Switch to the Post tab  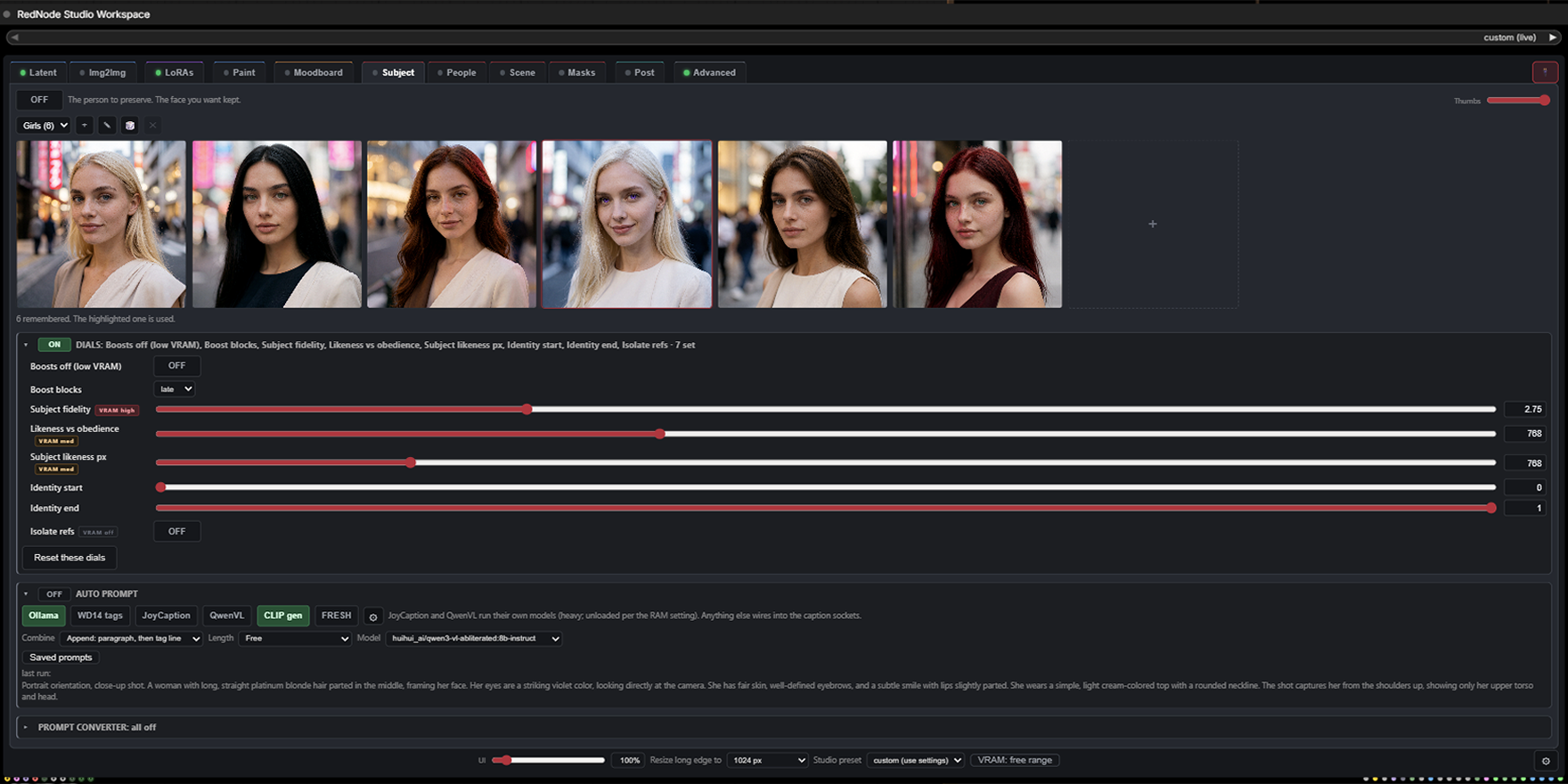pos(640,73)
